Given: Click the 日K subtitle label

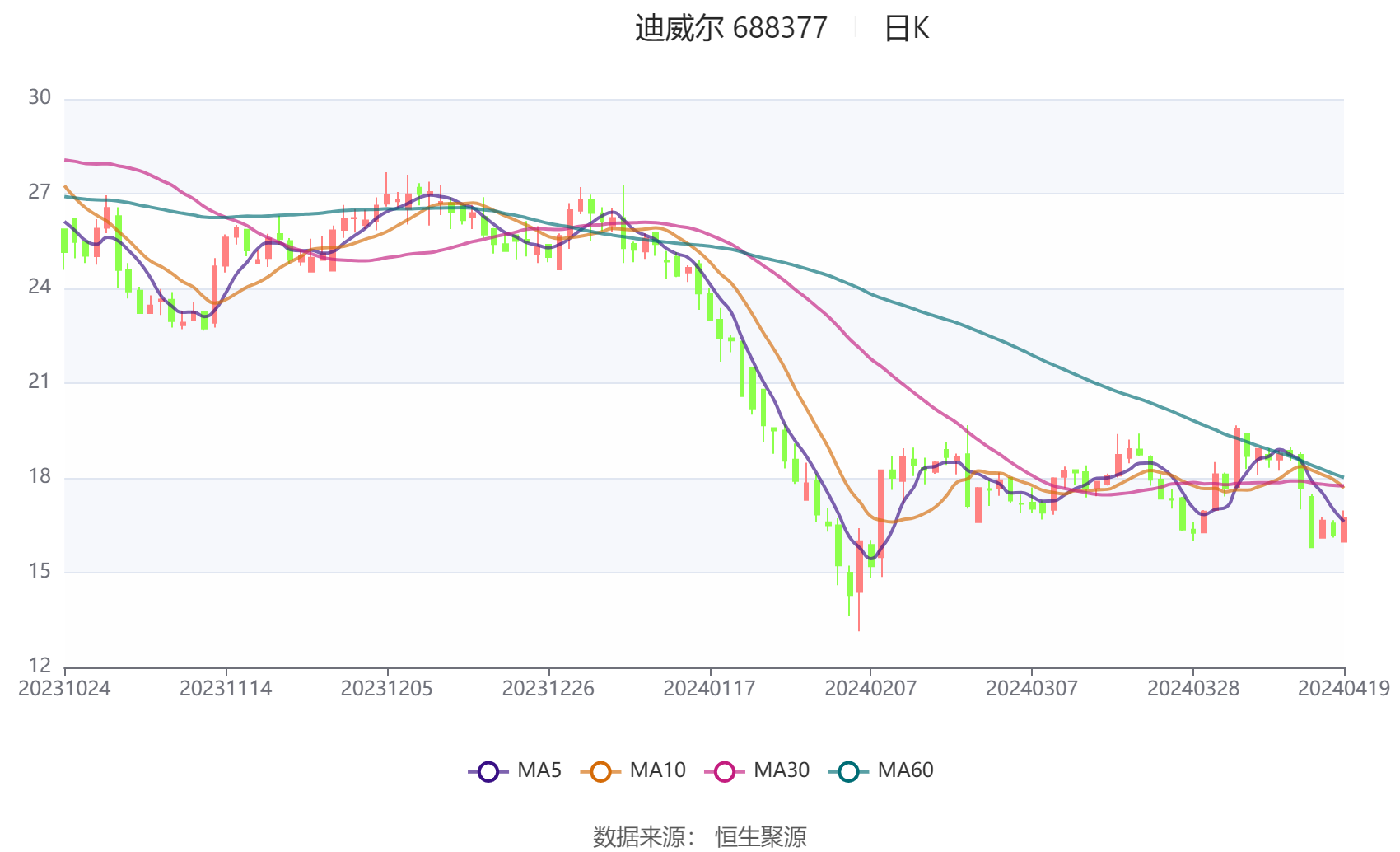Looking at the screenshot, I should click(x=906, y=28).
